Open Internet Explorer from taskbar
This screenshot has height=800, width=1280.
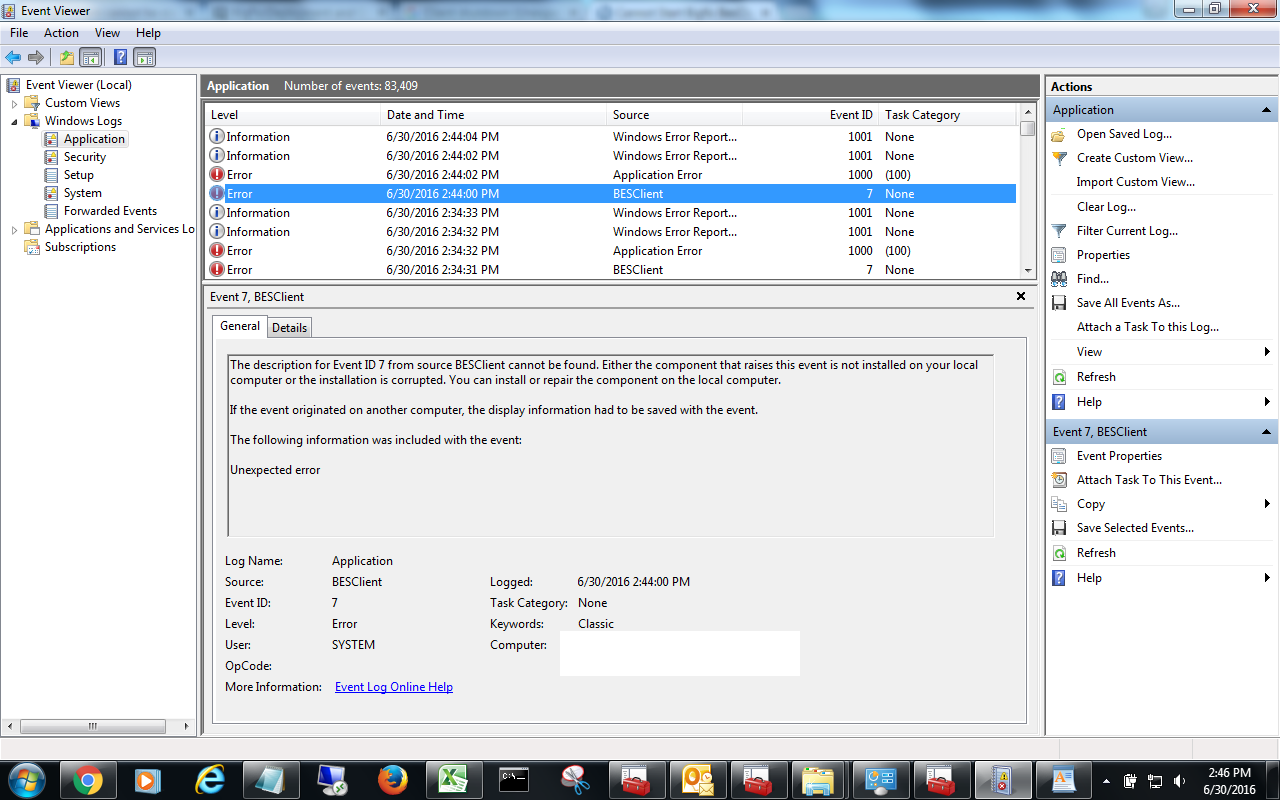(210, 780)
